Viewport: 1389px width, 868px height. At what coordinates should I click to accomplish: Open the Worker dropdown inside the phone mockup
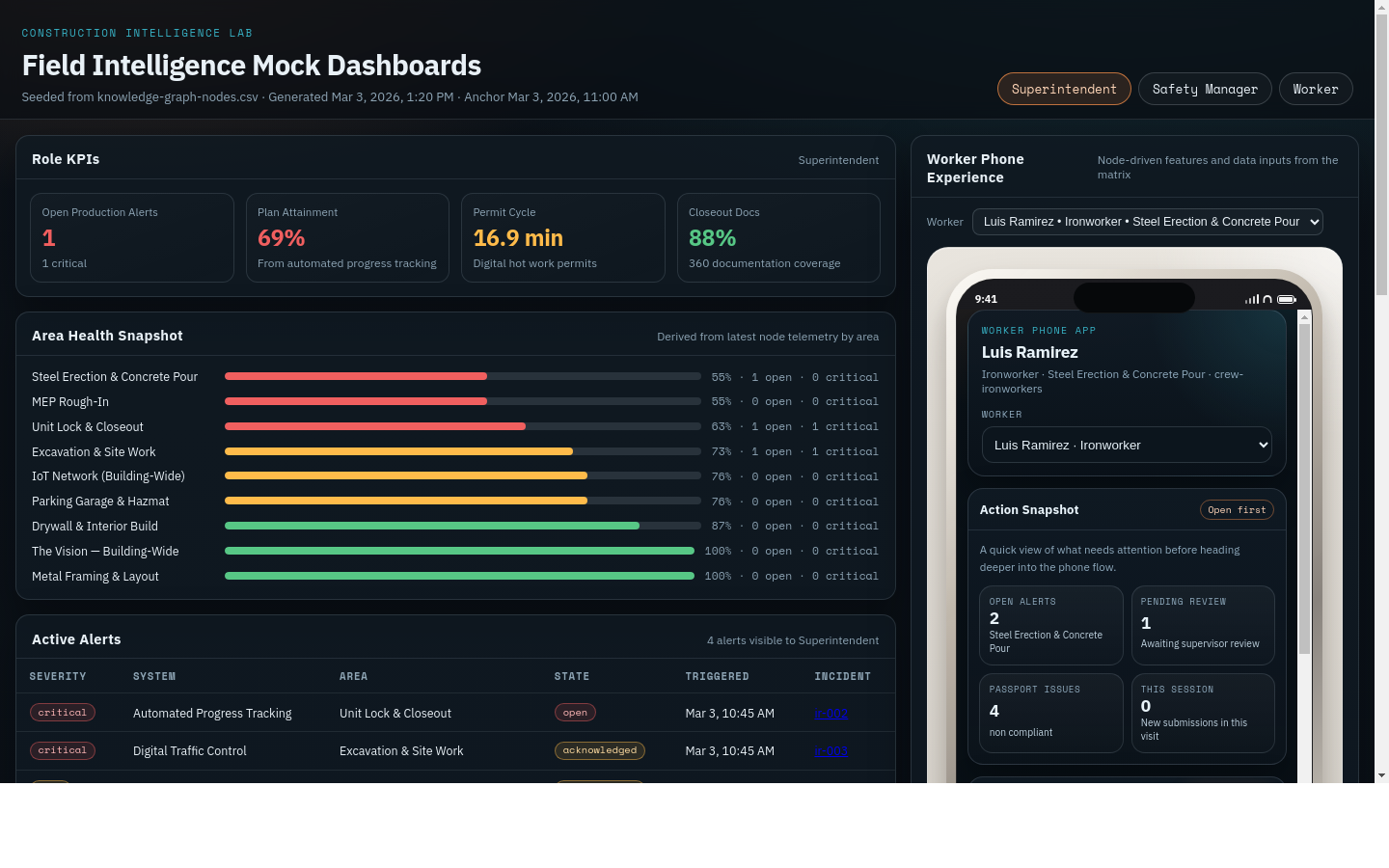(1126, 445)
